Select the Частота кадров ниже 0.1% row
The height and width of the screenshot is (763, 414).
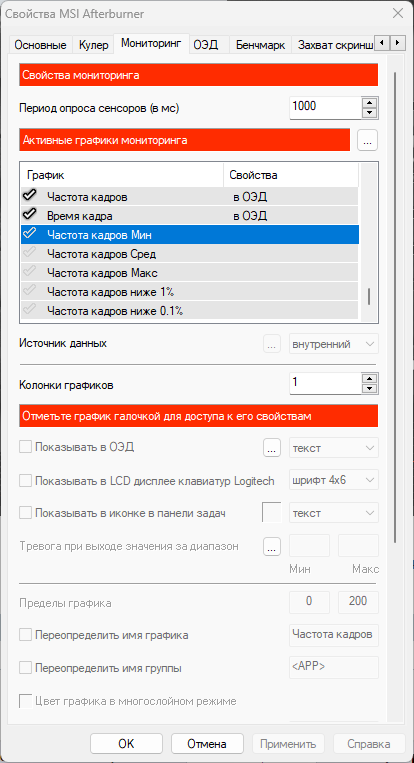190,310
